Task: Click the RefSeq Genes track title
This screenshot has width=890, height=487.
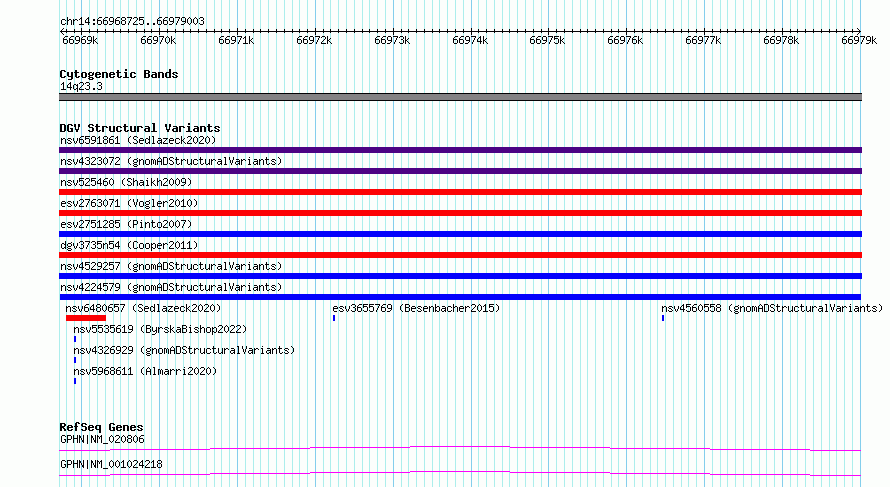Action: 101,427
